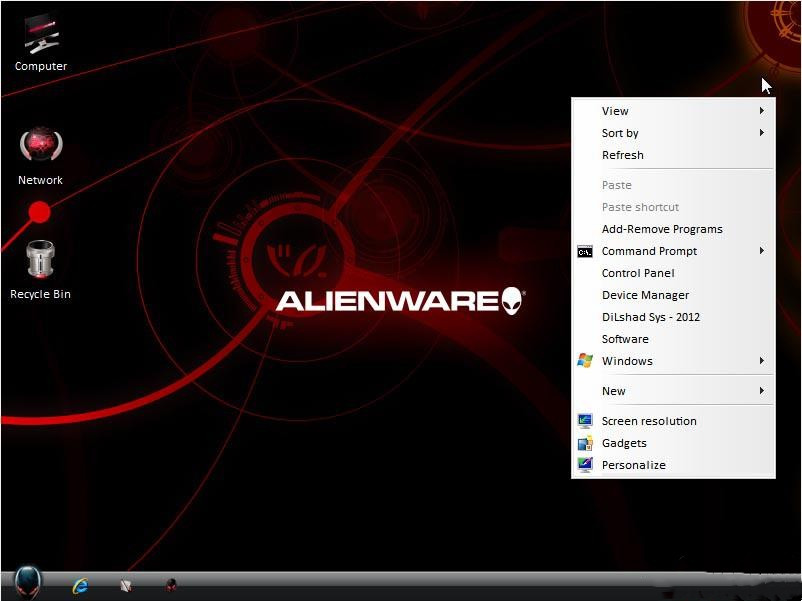Click Refresh in the context menu
802x601 pixels.
(x=673, y=155)
